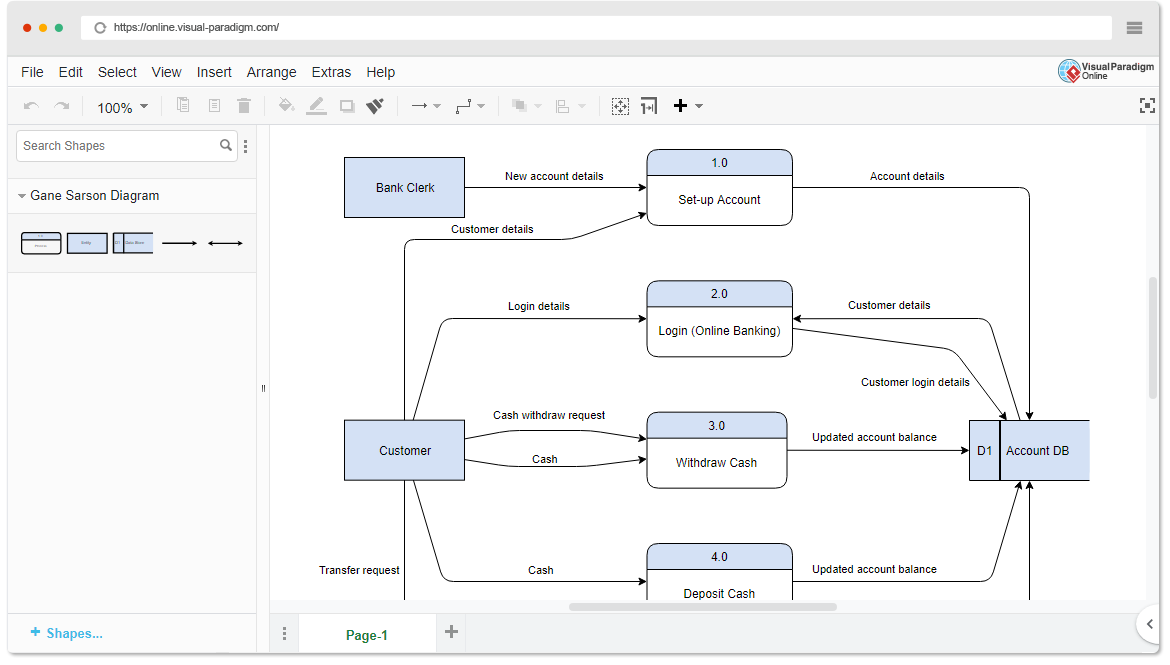Add a new page with the plus button
Image resolution: width=1170 pixels, height=665 pixels.
coord(450,632)
